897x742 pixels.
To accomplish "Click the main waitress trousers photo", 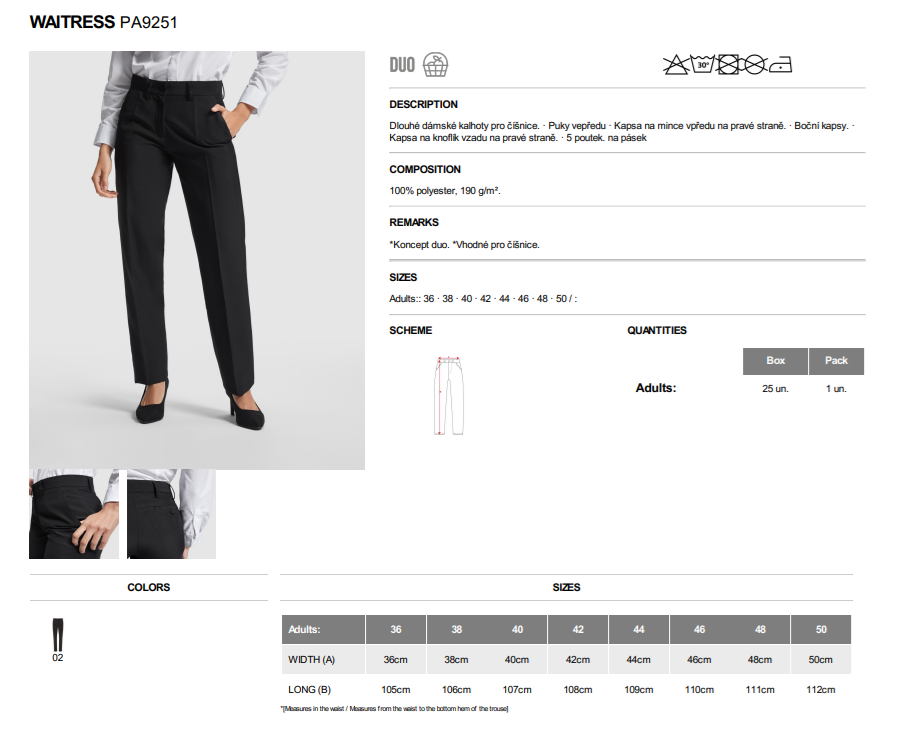I will coord(197,260).
